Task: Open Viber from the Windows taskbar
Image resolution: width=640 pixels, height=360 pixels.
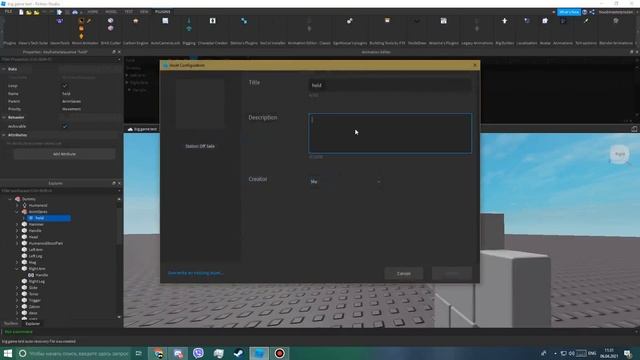Action: click(198, 353)
